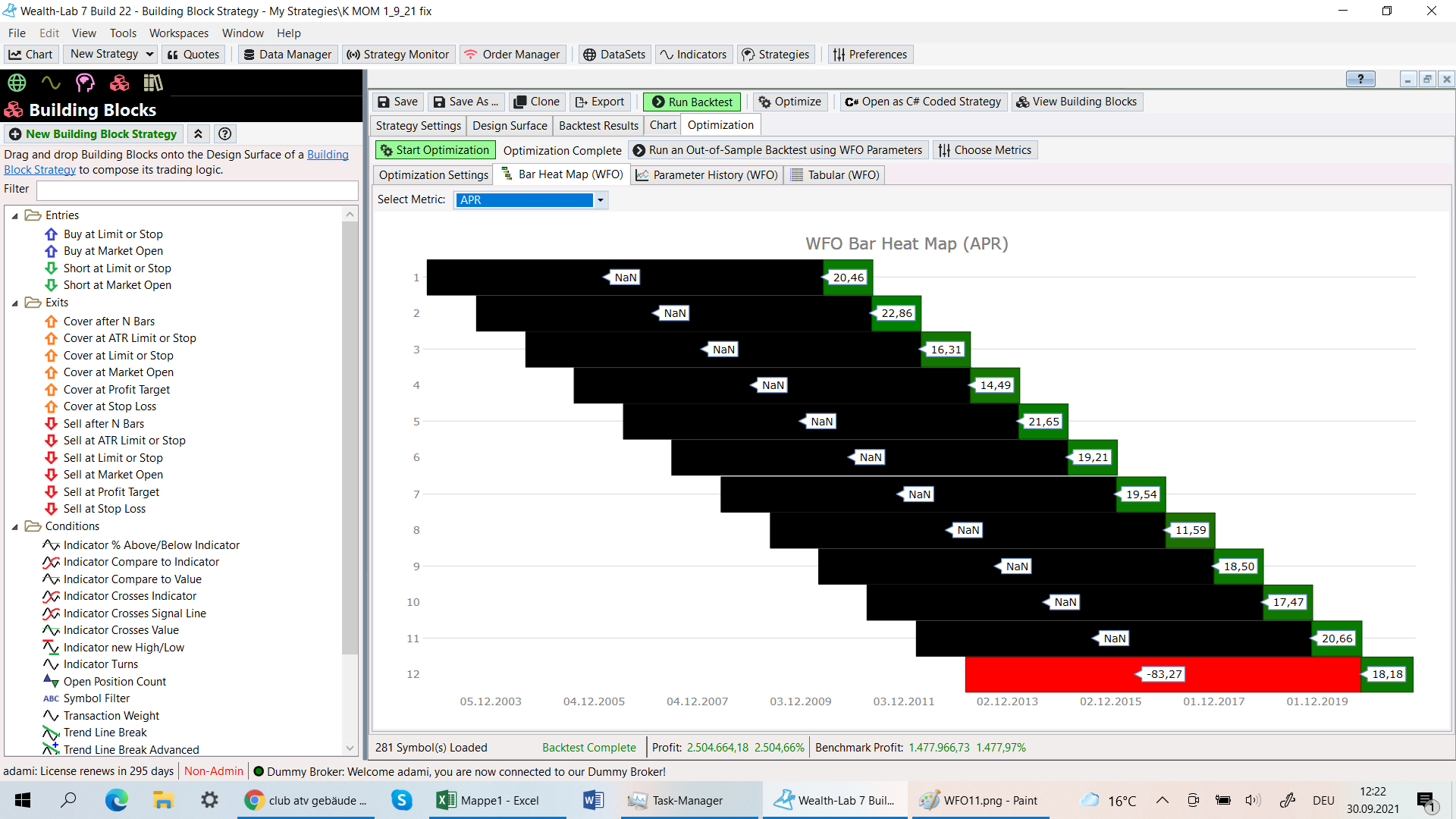Click the Start Optimization button
This screenshot has width=1456, height=819.
coord(435,150)
